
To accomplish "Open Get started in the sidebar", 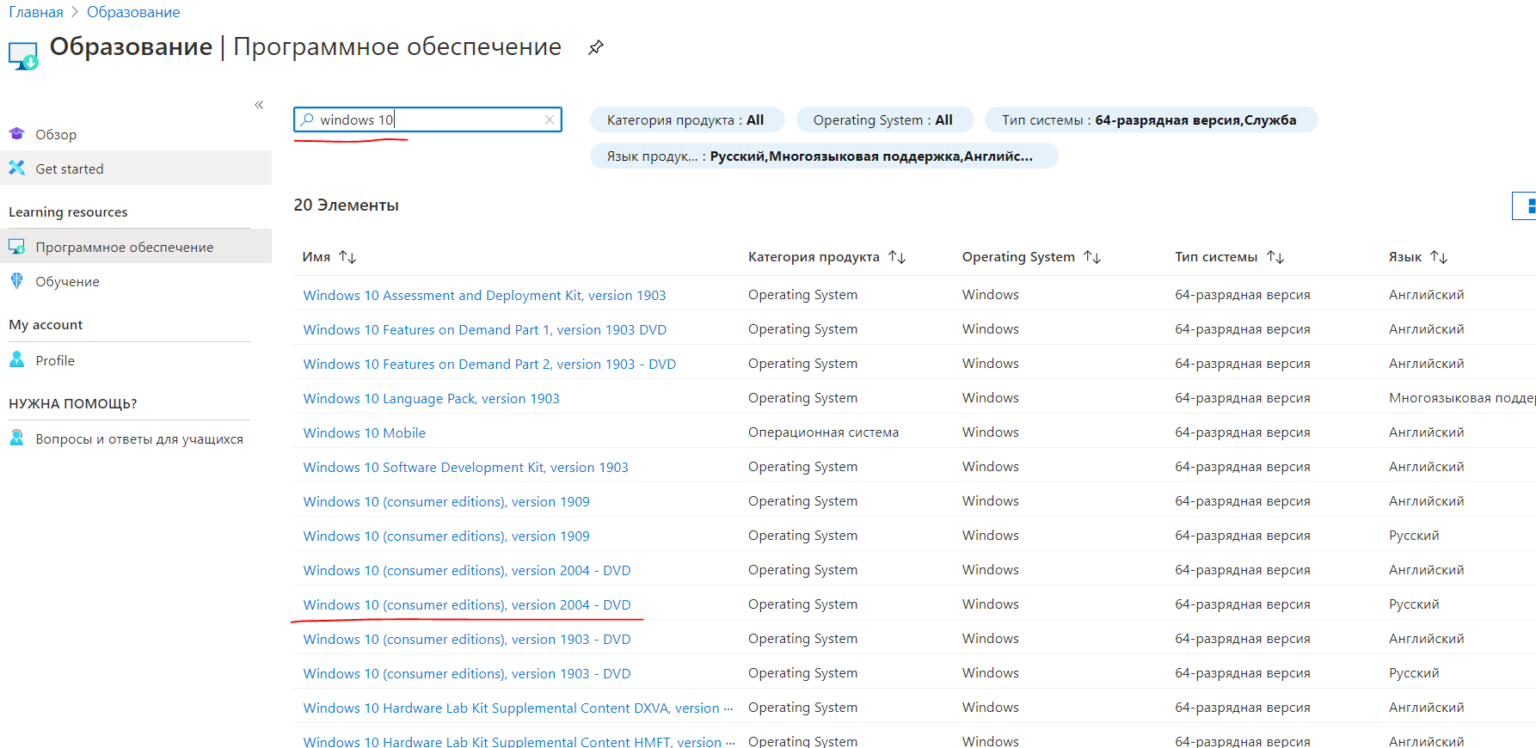I will tap(136, 168).
